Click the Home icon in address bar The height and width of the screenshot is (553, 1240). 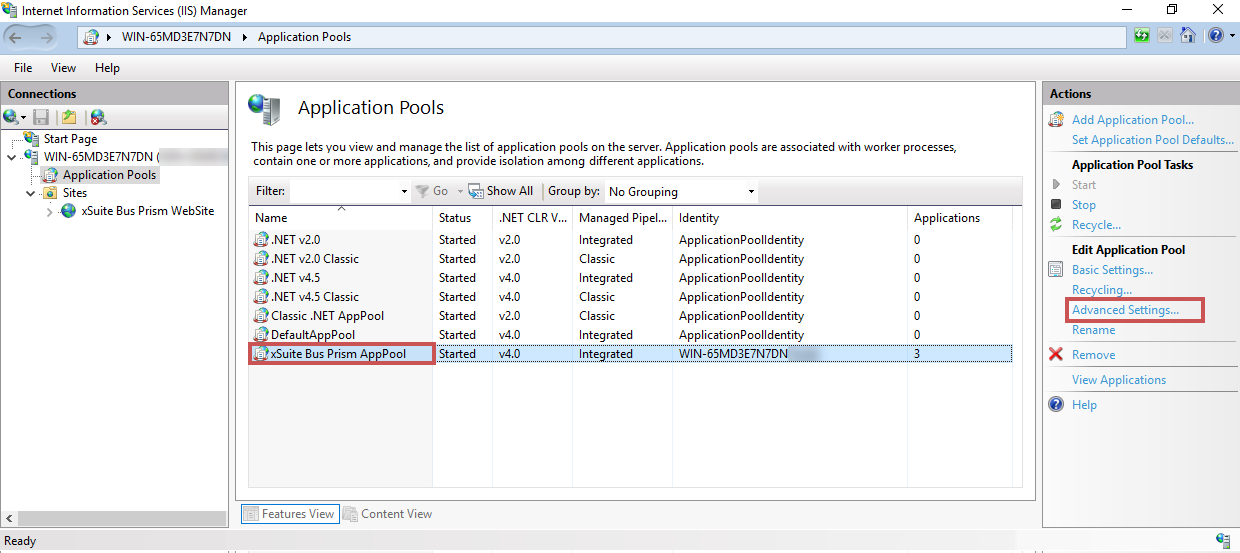click(x=1188, y=36)
